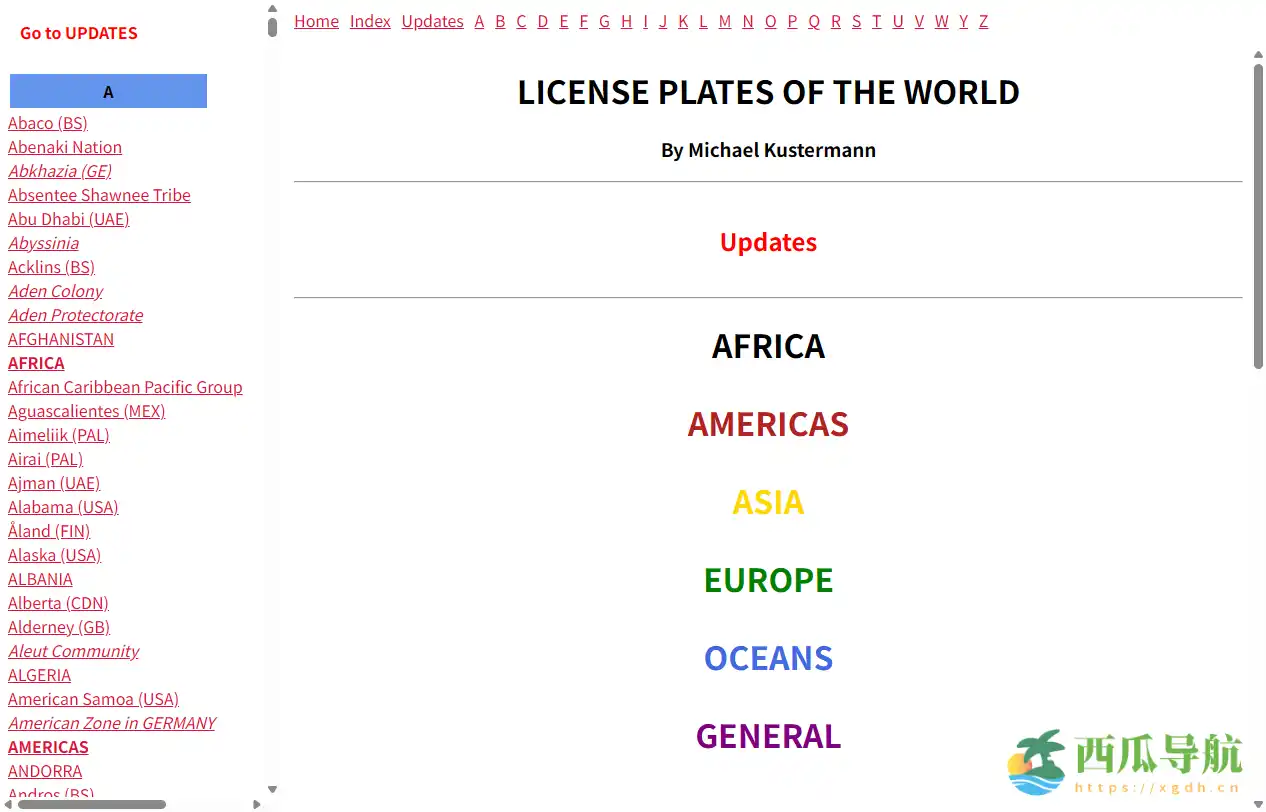Open the AFRICA section heading
This screenshot has width=1266, height=812.
tap(768, 346)
